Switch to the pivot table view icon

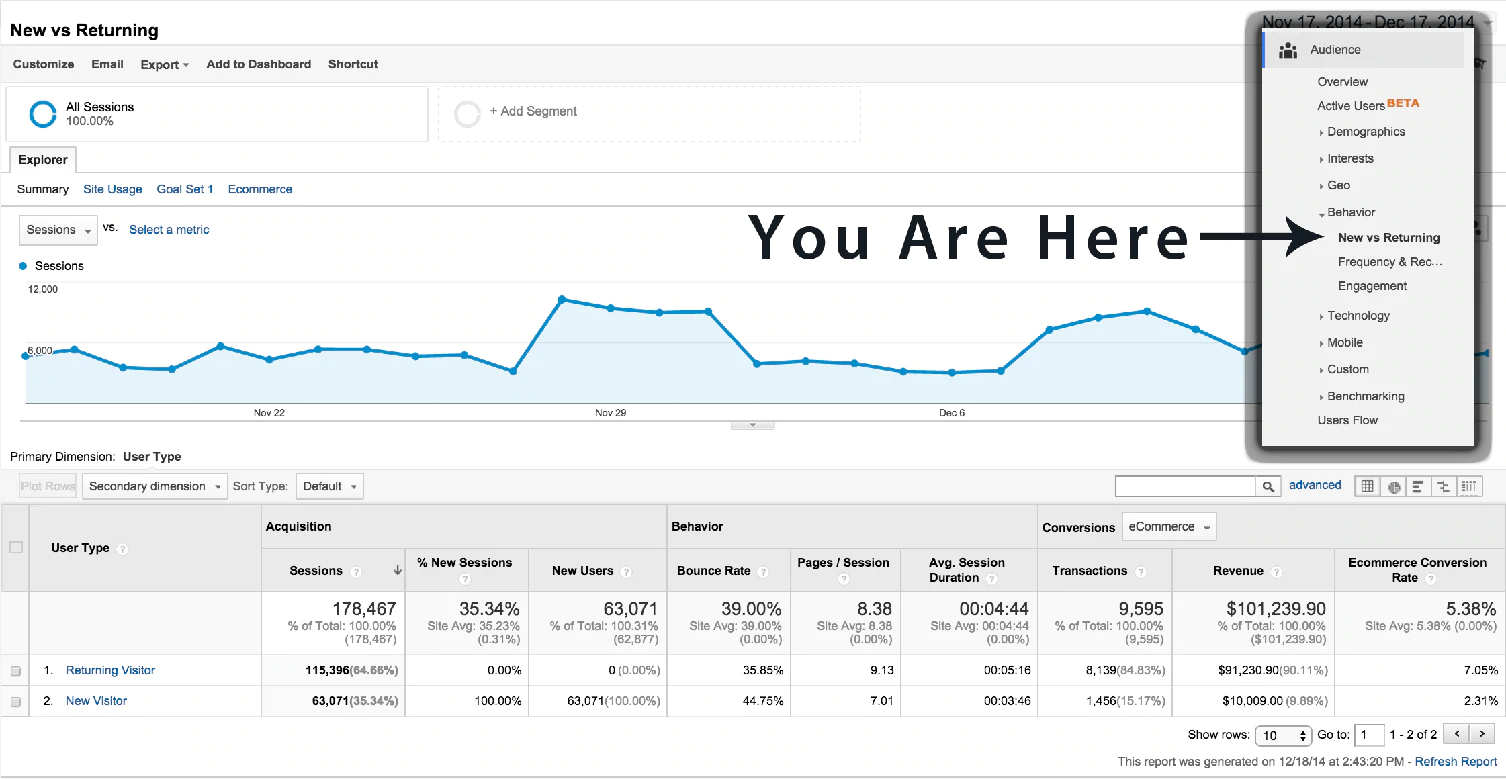[x=1468, y=486]
